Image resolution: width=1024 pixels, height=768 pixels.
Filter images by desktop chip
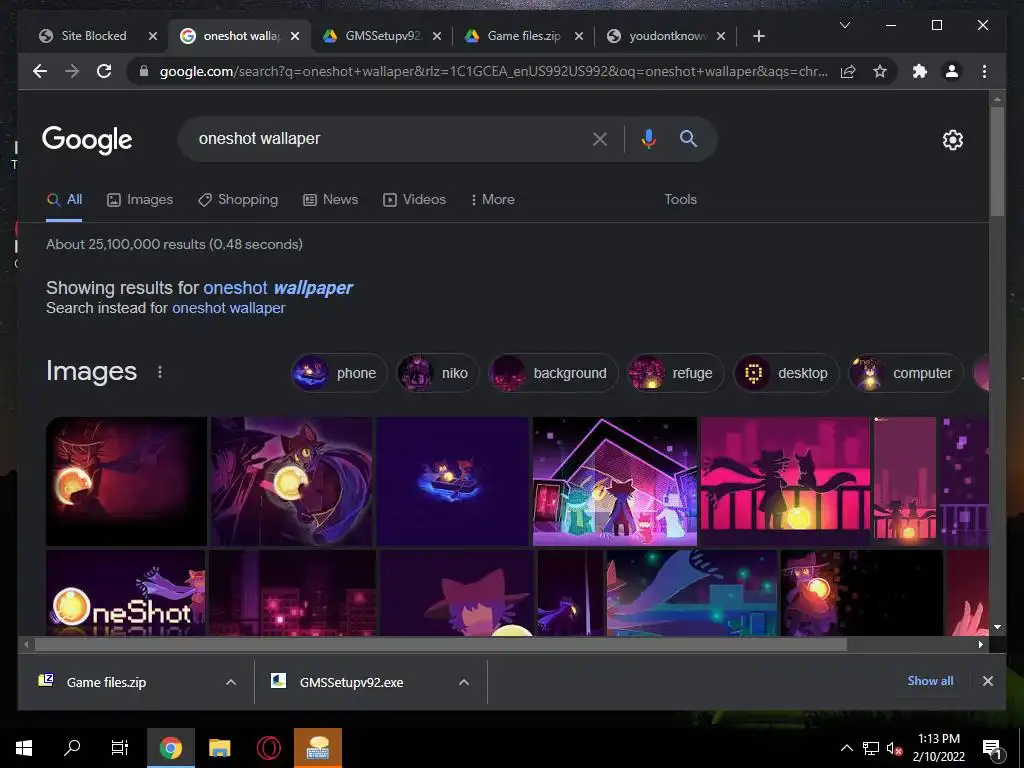[786, 373]
